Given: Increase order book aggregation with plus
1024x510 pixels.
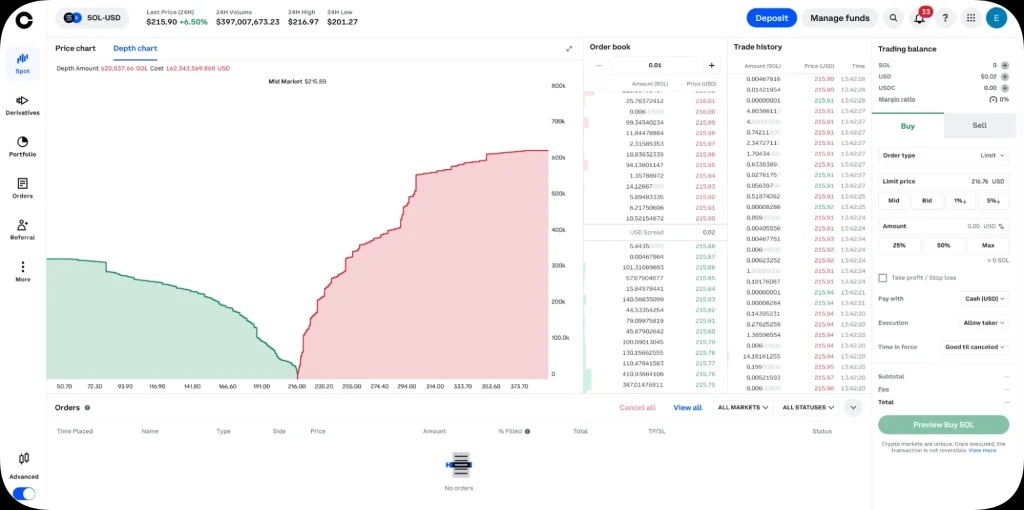Looking at the screenshot, I should pos(711,65).
